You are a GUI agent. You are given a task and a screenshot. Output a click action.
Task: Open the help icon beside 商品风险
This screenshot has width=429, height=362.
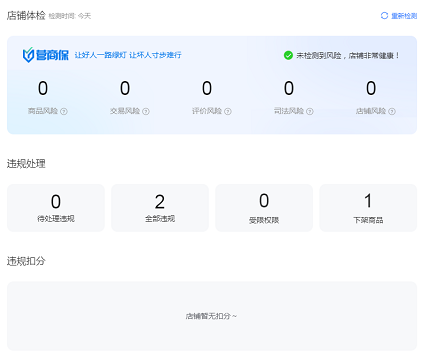click(64, 112)
